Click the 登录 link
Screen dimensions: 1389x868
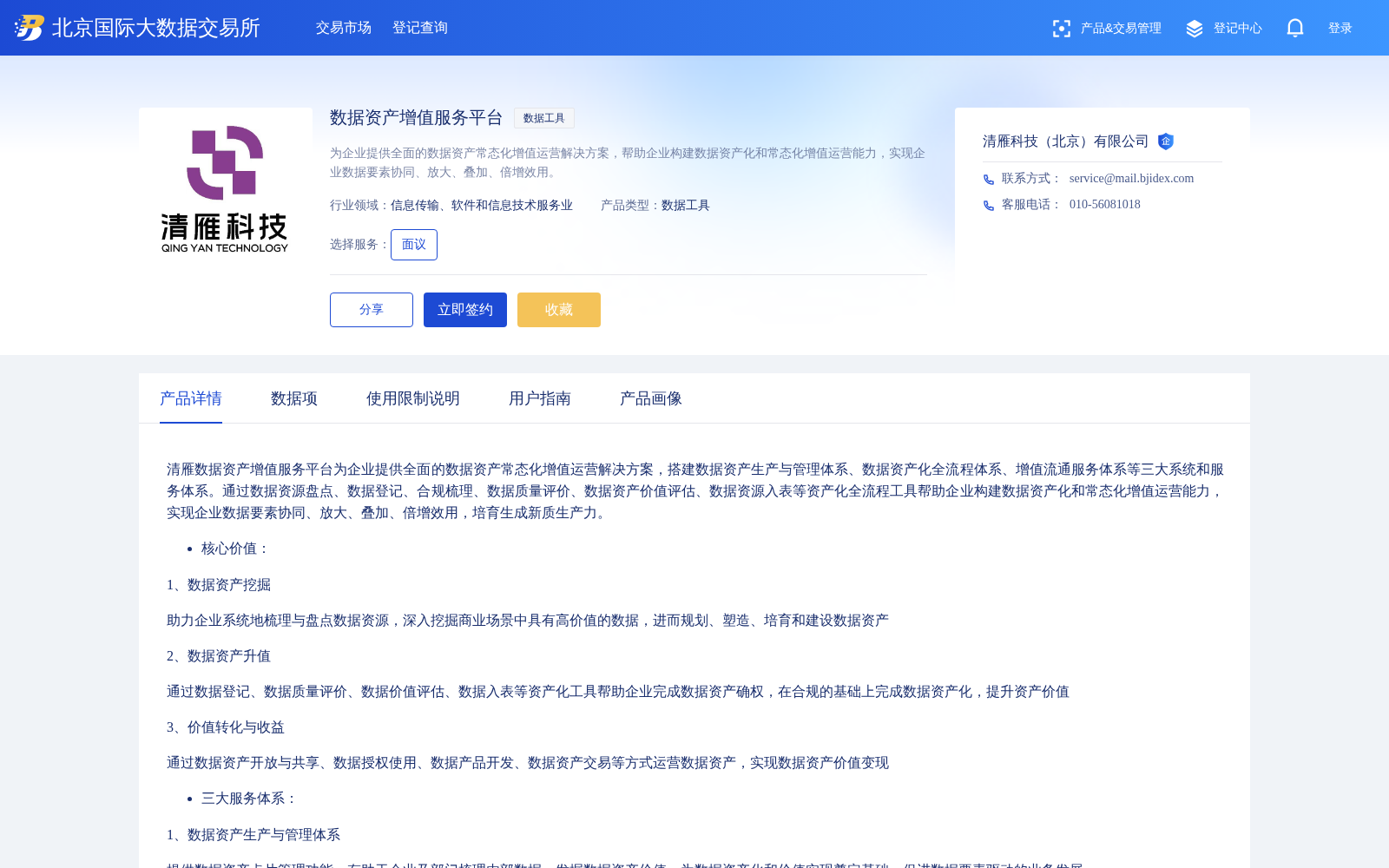(1340, 29)
